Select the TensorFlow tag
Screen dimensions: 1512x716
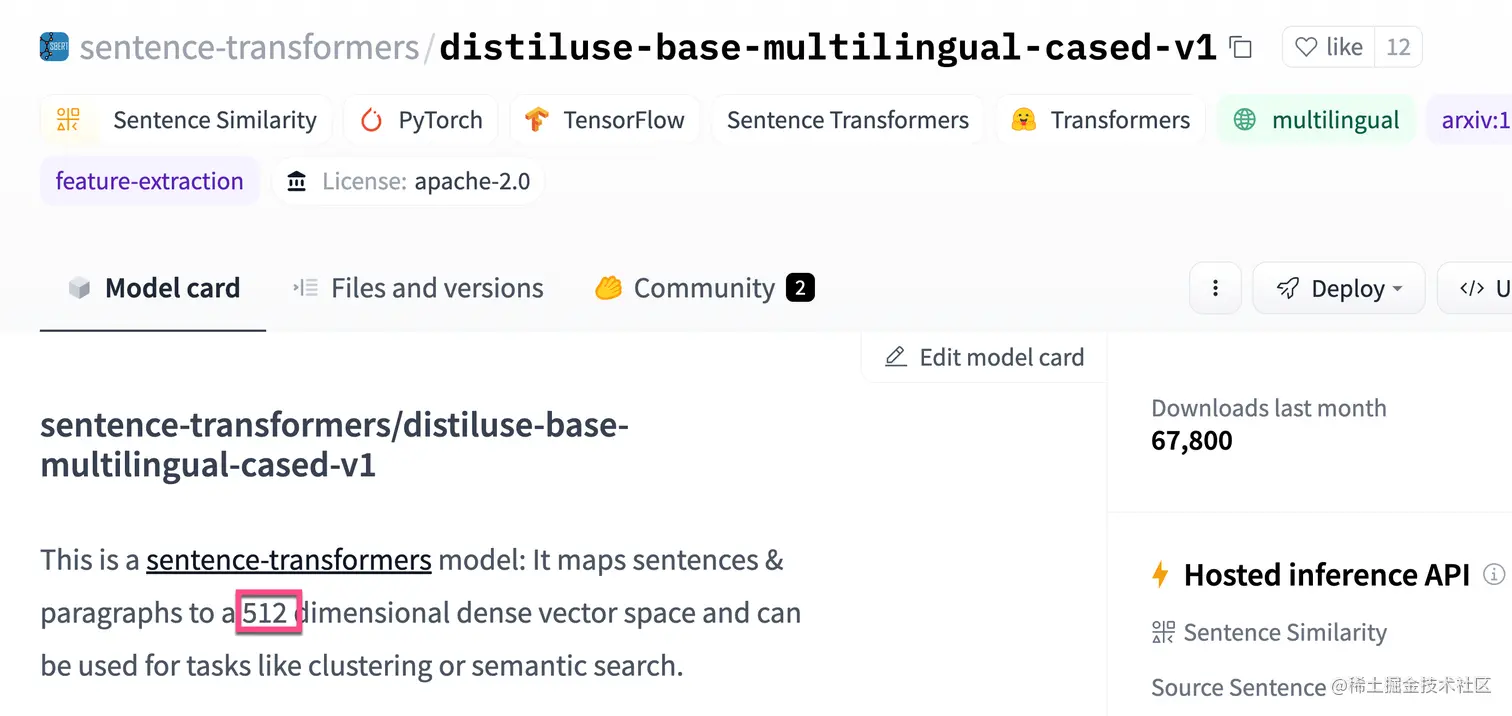coord(604,120)
